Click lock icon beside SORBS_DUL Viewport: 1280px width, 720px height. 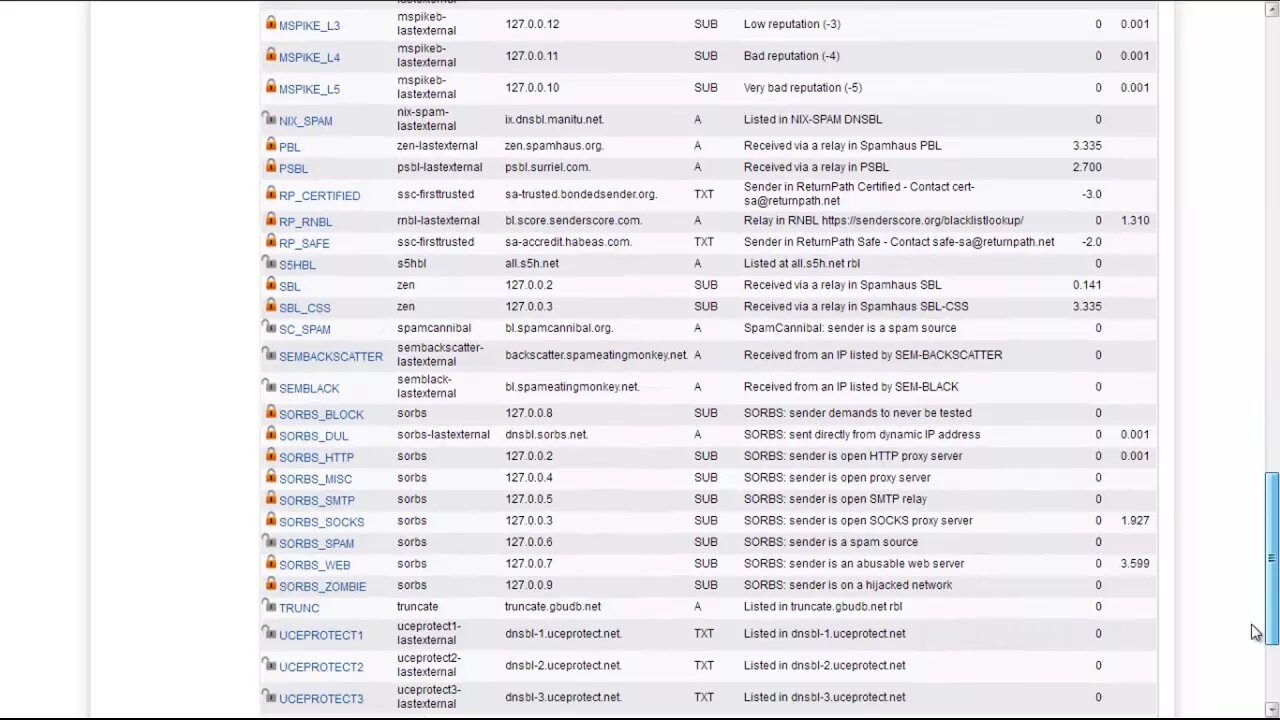point(270,434)
